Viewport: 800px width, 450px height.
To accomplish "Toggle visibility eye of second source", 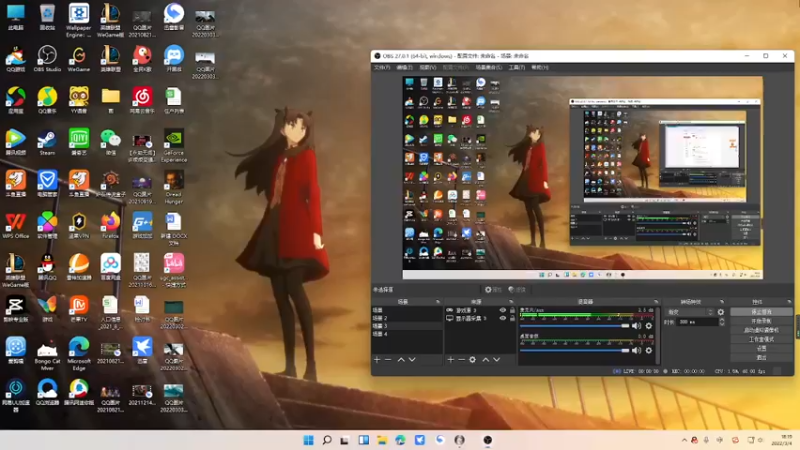I will pyautogui.click(x=502, y=319).
